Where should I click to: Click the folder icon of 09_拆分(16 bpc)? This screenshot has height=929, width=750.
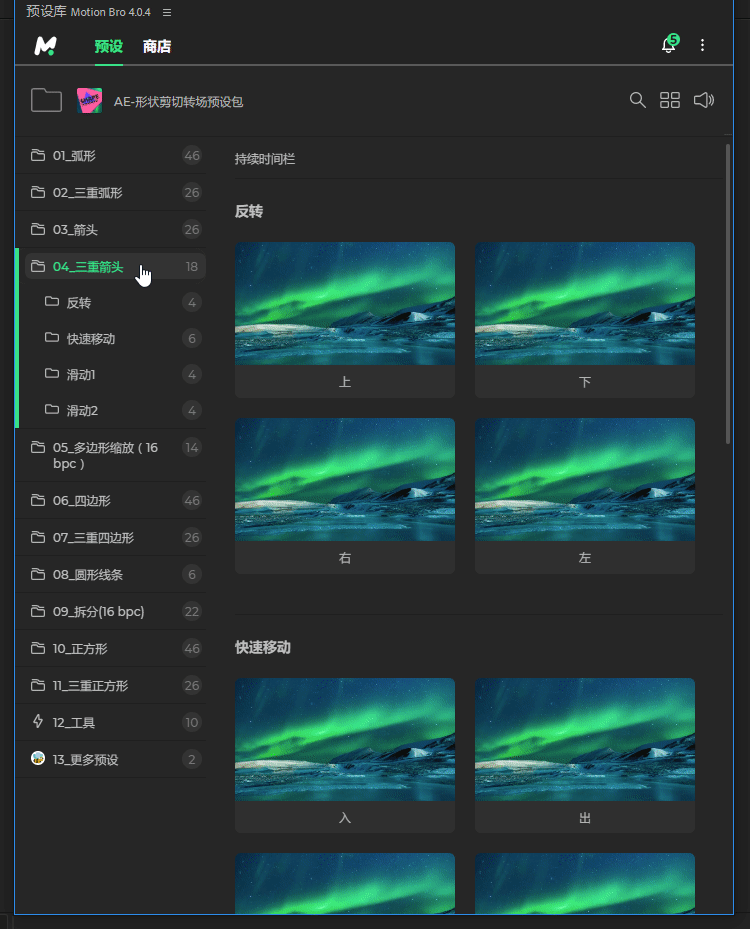click(x=38, y=611)
